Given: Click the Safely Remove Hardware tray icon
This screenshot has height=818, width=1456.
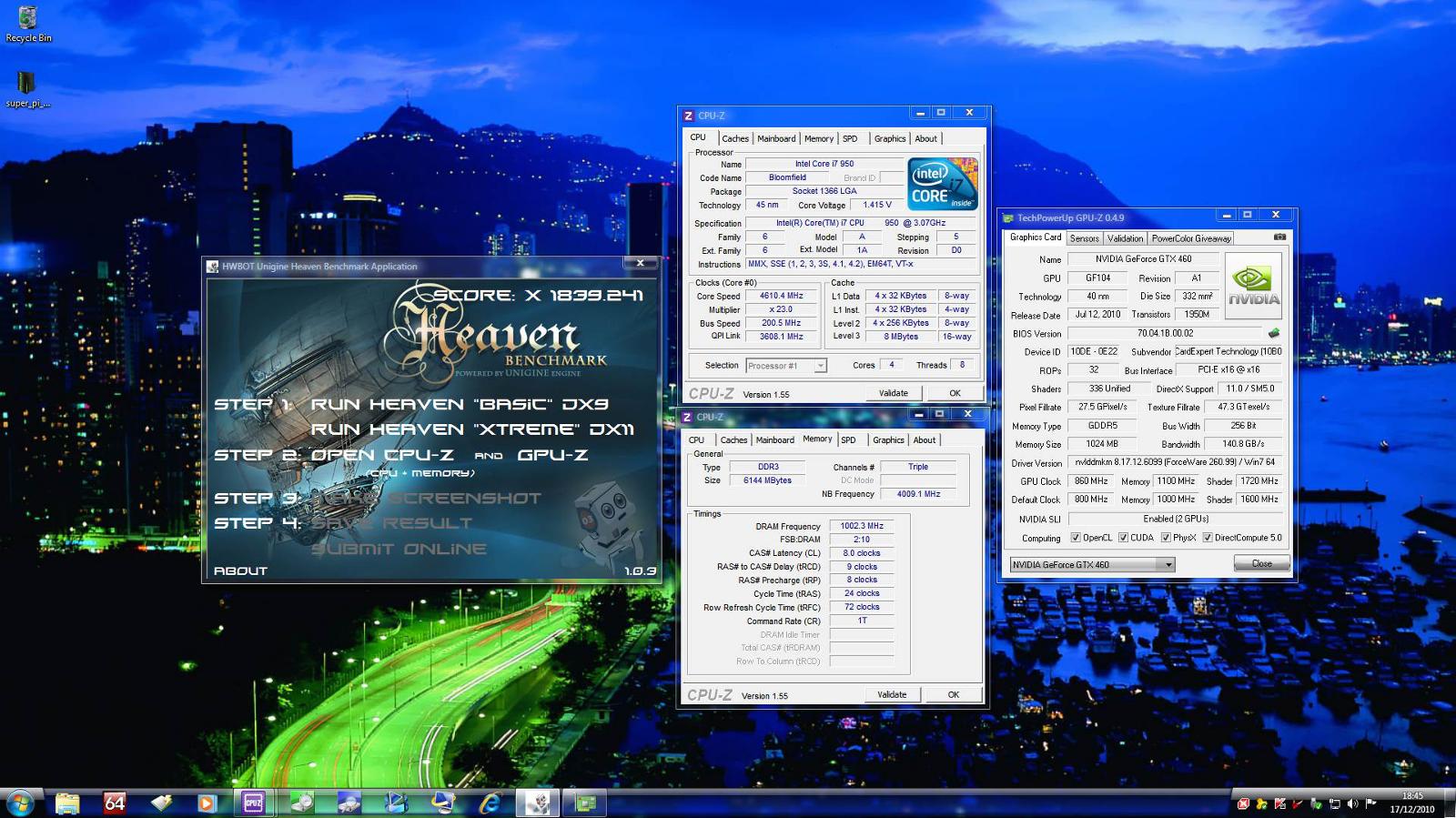Looking at the screenshot, I should pyautogui.click(x=1316, y=803).
